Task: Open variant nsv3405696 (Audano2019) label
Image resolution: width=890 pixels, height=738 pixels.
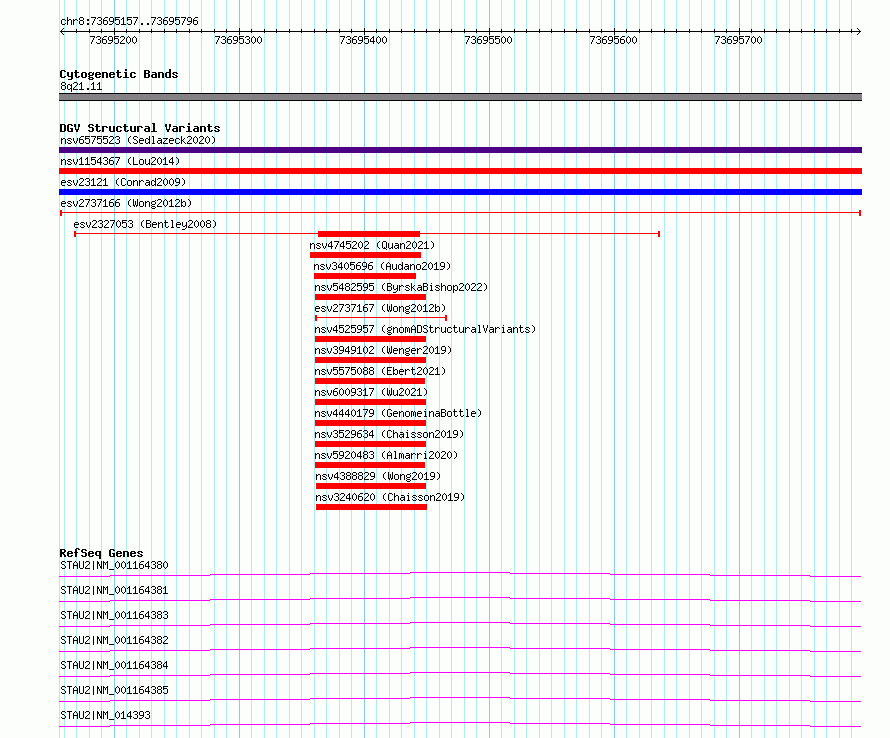Action: [382, 266]
